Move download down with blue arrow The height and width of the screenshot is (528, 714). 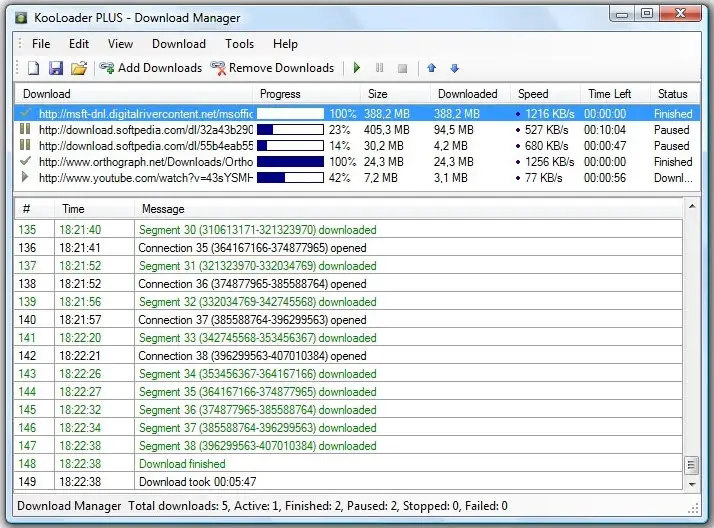coord(454,68)
